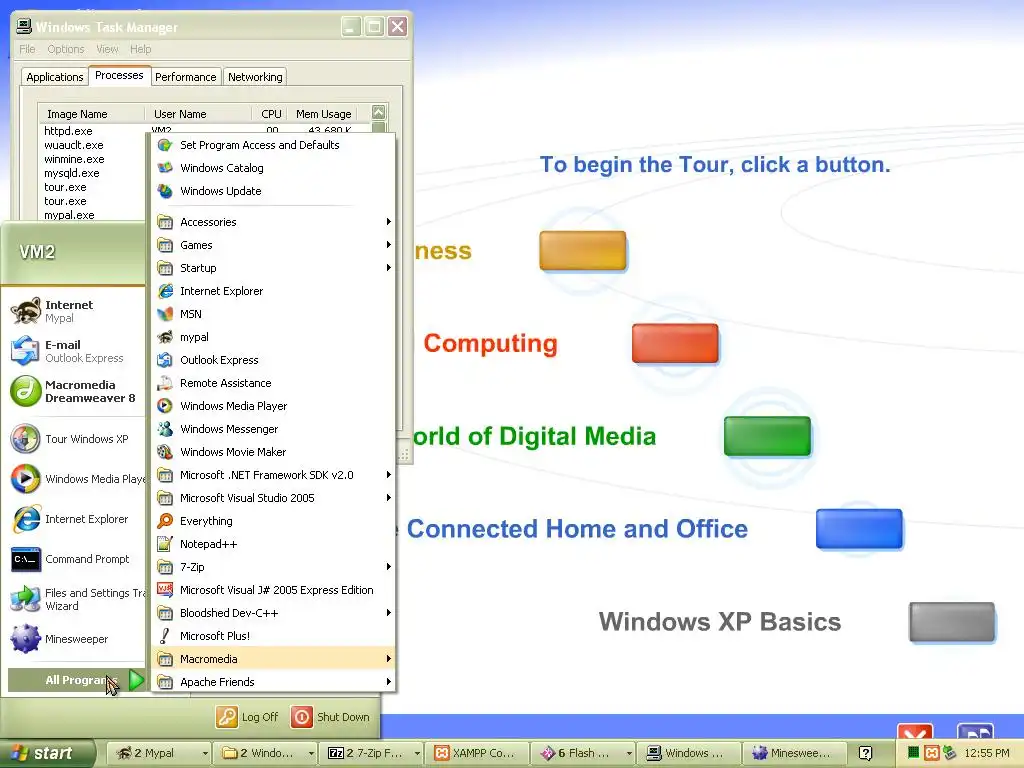Open pinned E-mail Outlook Express icon
The height and width of the screenshot is (768, 1024).
pyautogui.click(x=26, y=351)
